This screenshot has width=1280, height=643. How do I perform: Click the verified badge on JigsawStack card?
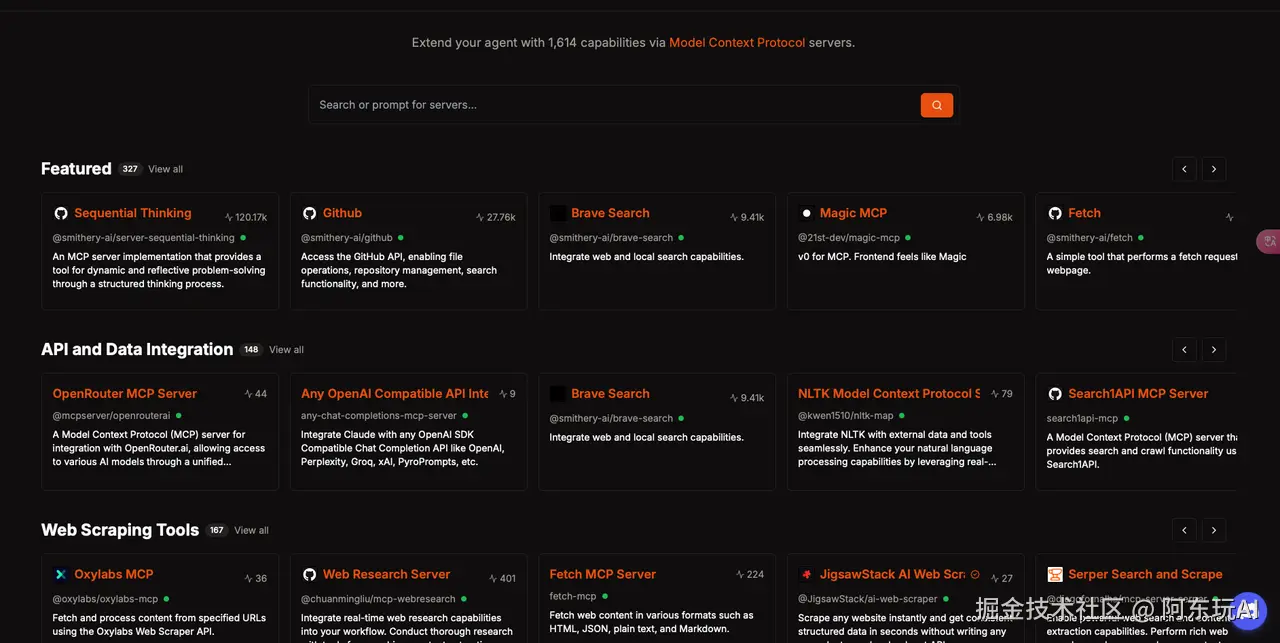coord(975,575)
